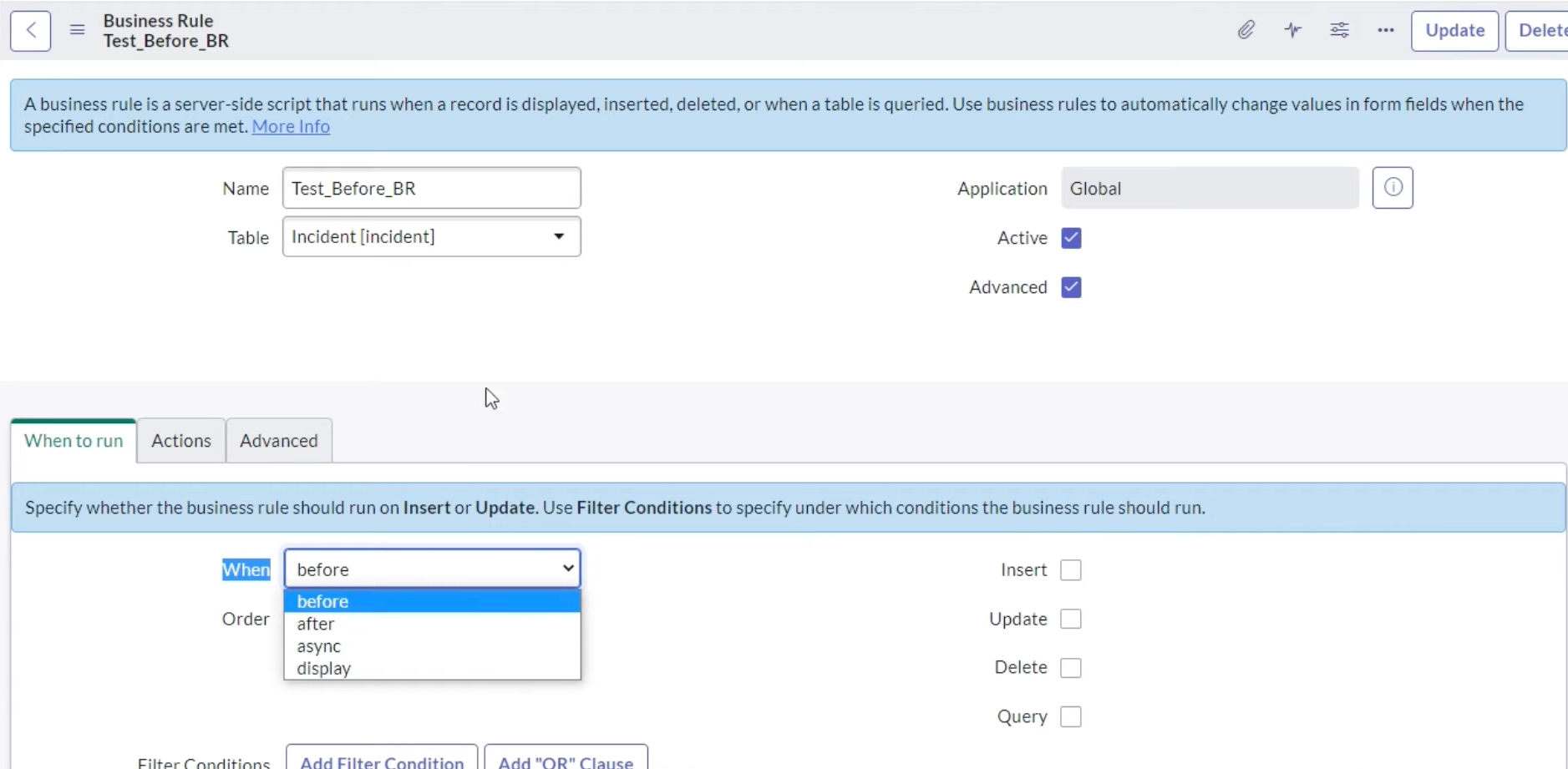Click inside the Name input field
The width and height of the screenshot is (1568, 769).
click(x=430, y=188)
